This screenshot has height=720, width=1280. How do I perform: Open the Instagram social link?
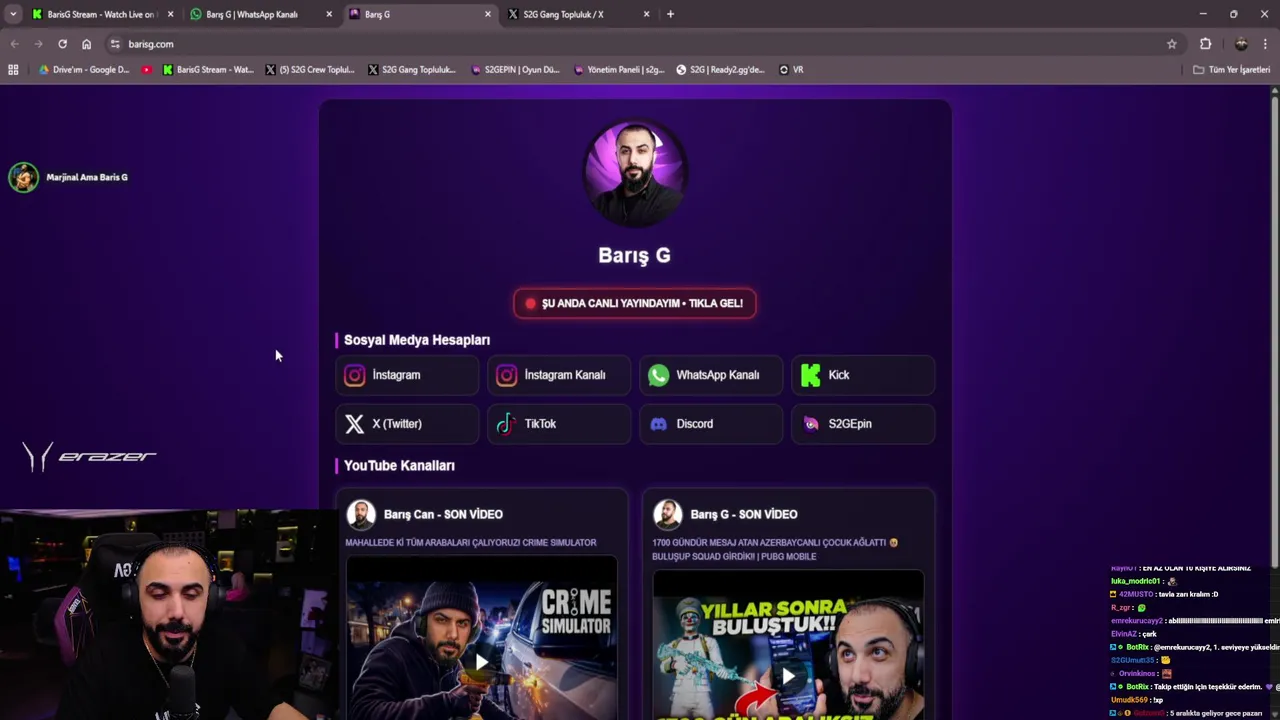(407, 375)
